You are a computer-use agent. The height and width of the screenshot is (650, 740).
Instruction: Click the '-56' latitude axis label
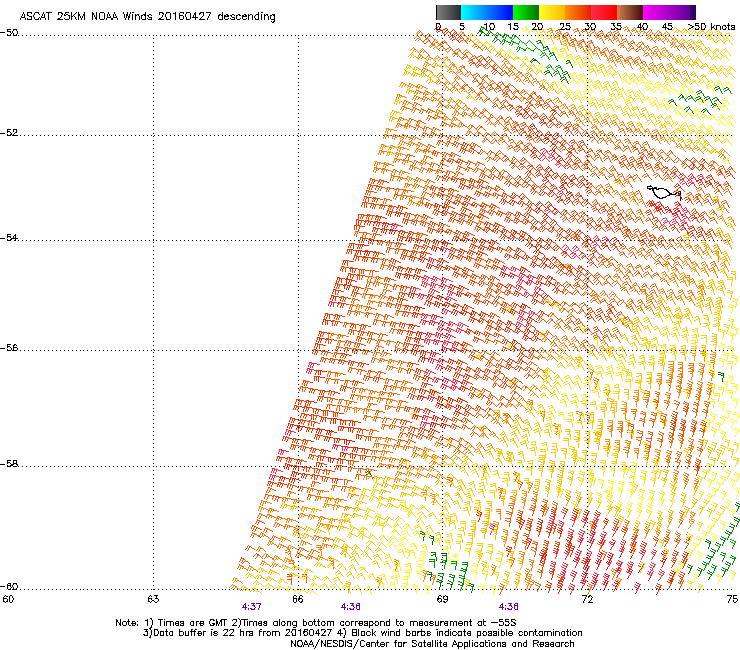tap(9, 347)
